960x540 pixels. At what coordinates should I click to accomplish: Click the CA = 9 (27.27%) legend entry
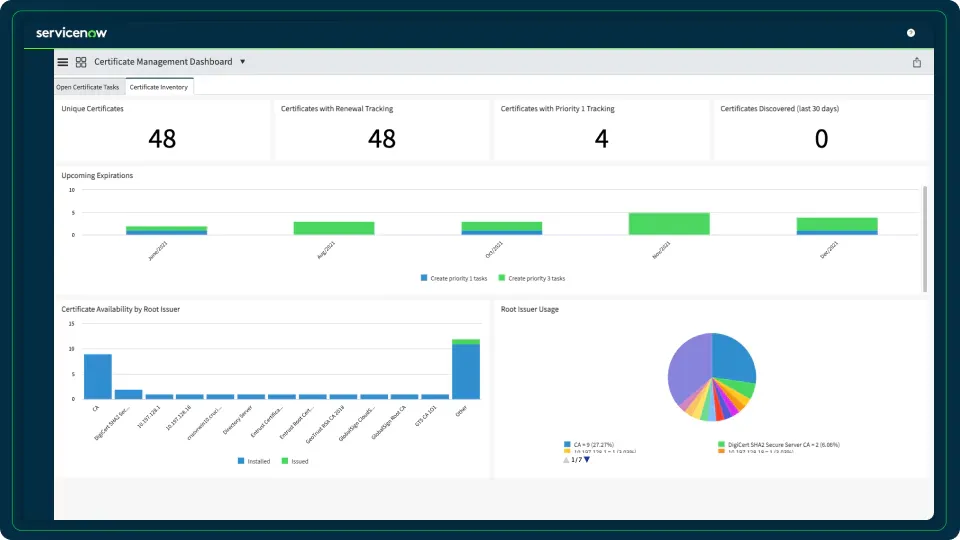[x=588, y=444]
